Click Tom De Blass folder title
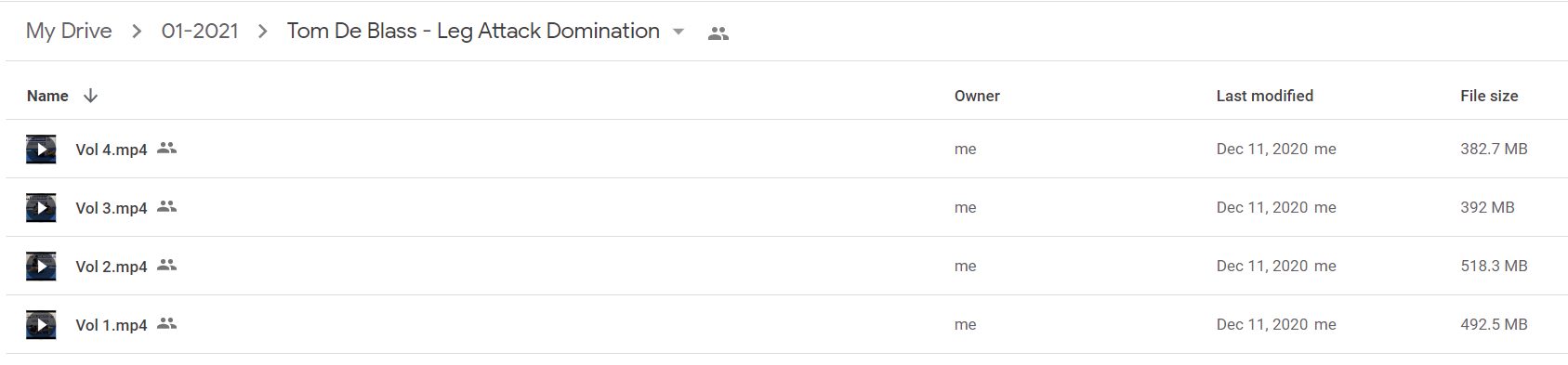This screenshot has height=365, width=1568. click(x=473, y=31)
